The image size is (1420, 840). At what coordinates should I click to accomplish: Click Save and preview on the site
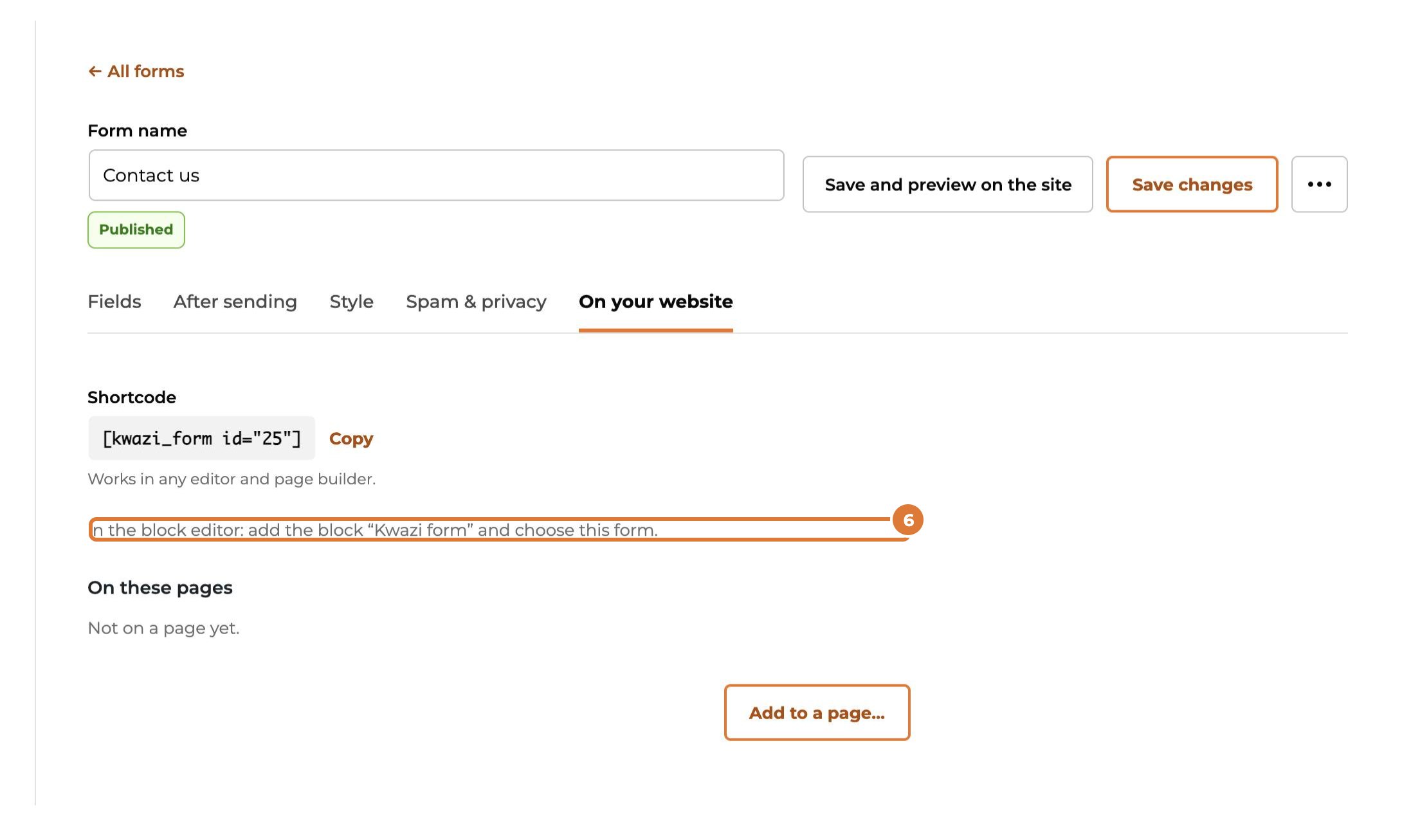click(x=947, y=185)
